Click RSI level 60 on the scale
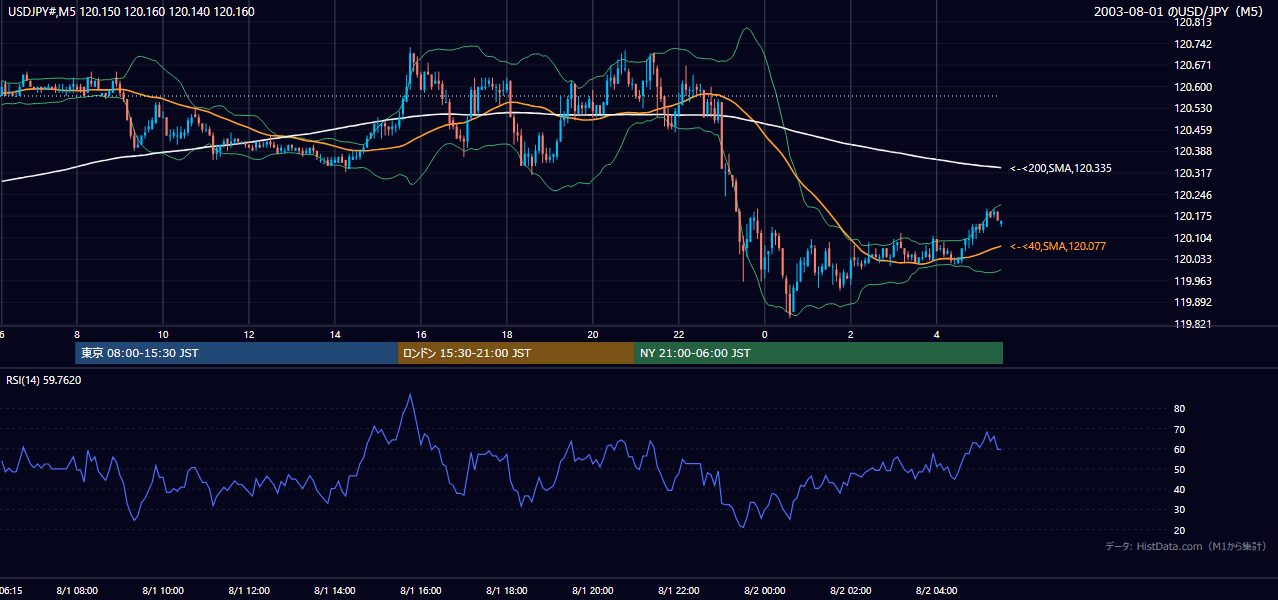 pos(1179,449)
